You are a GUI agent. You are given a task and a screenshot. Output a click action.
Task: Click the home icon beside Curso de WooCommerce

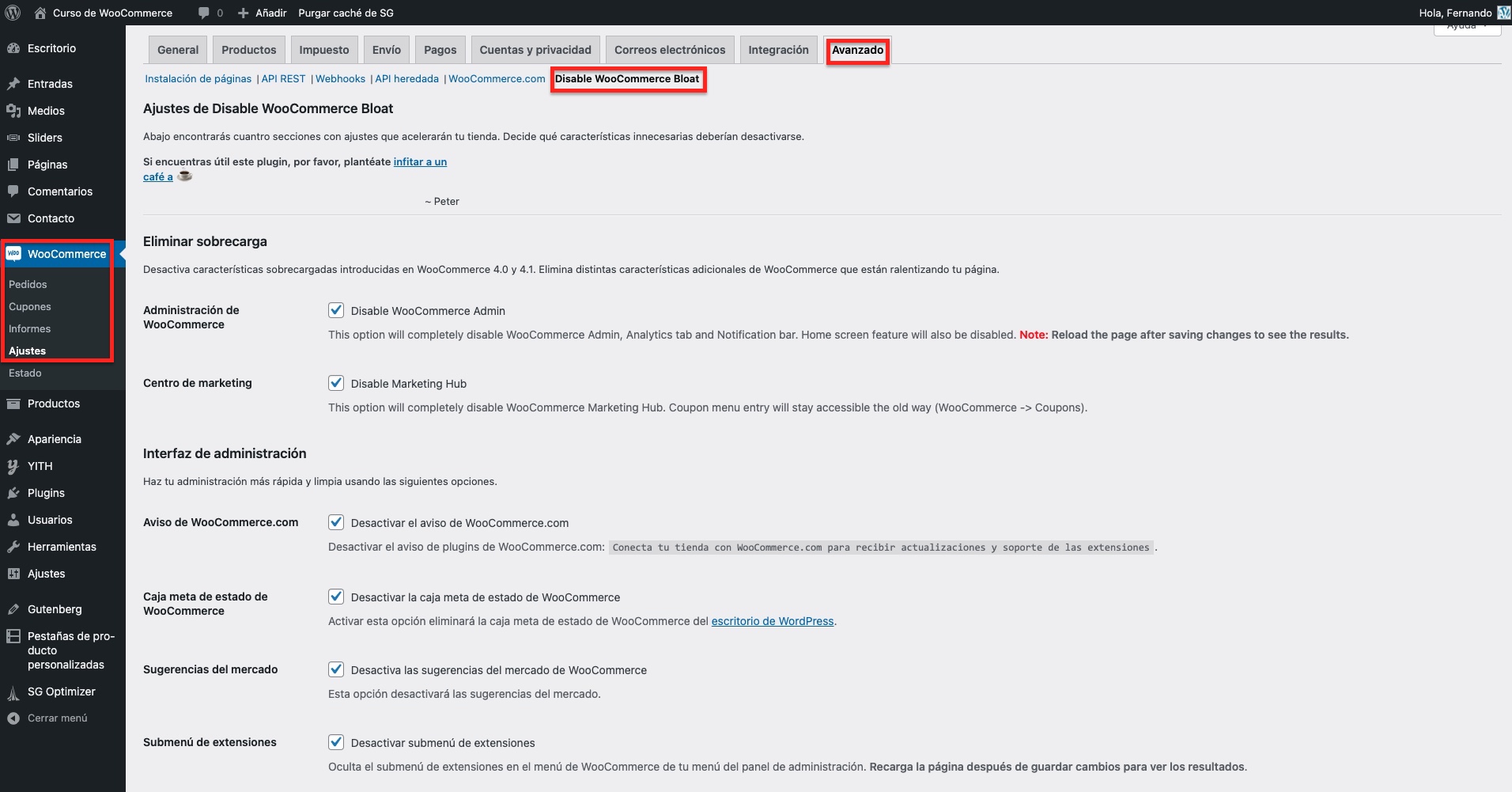(x=40, y=13)
